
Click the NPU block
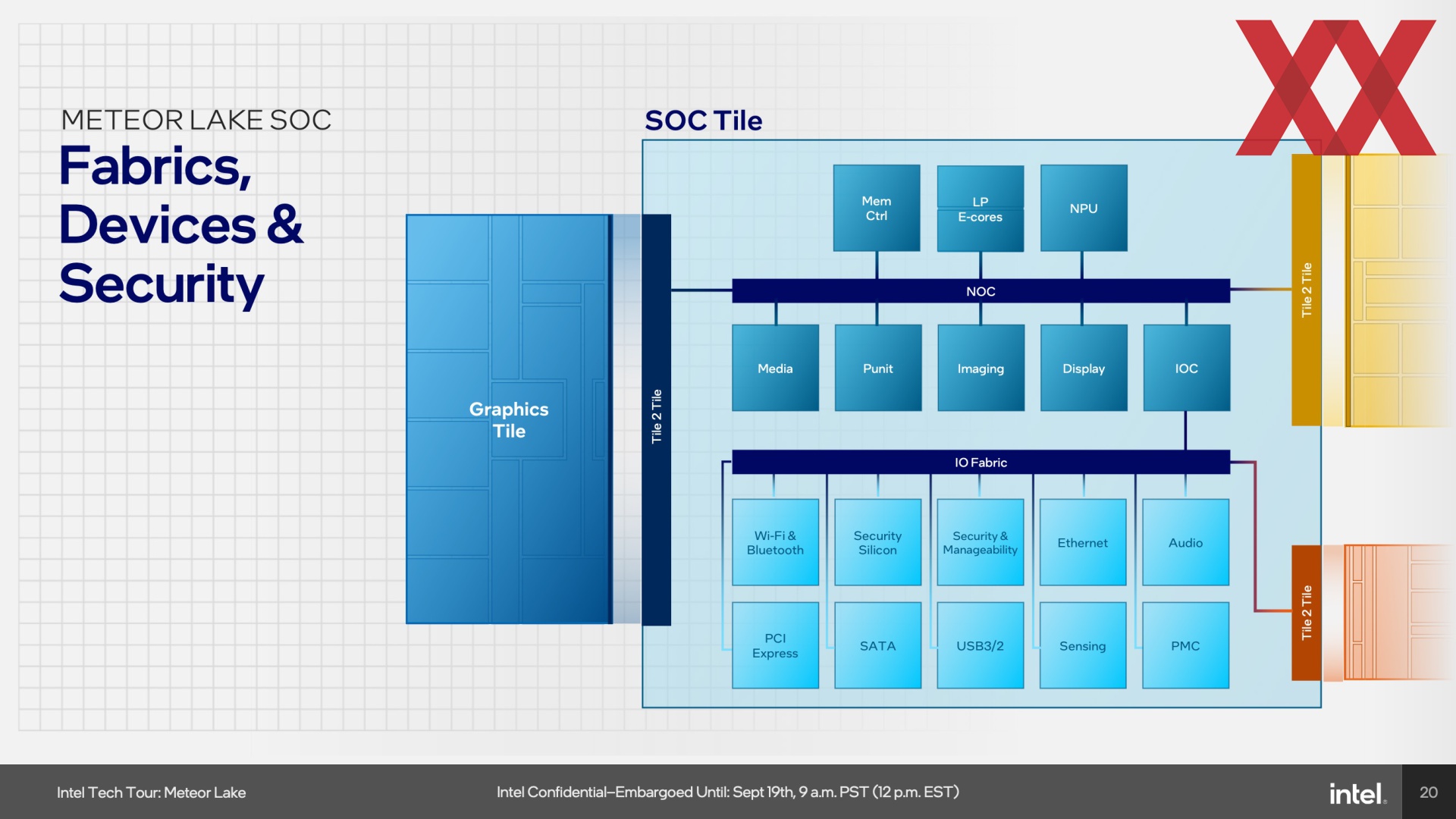coord(1084,208)
